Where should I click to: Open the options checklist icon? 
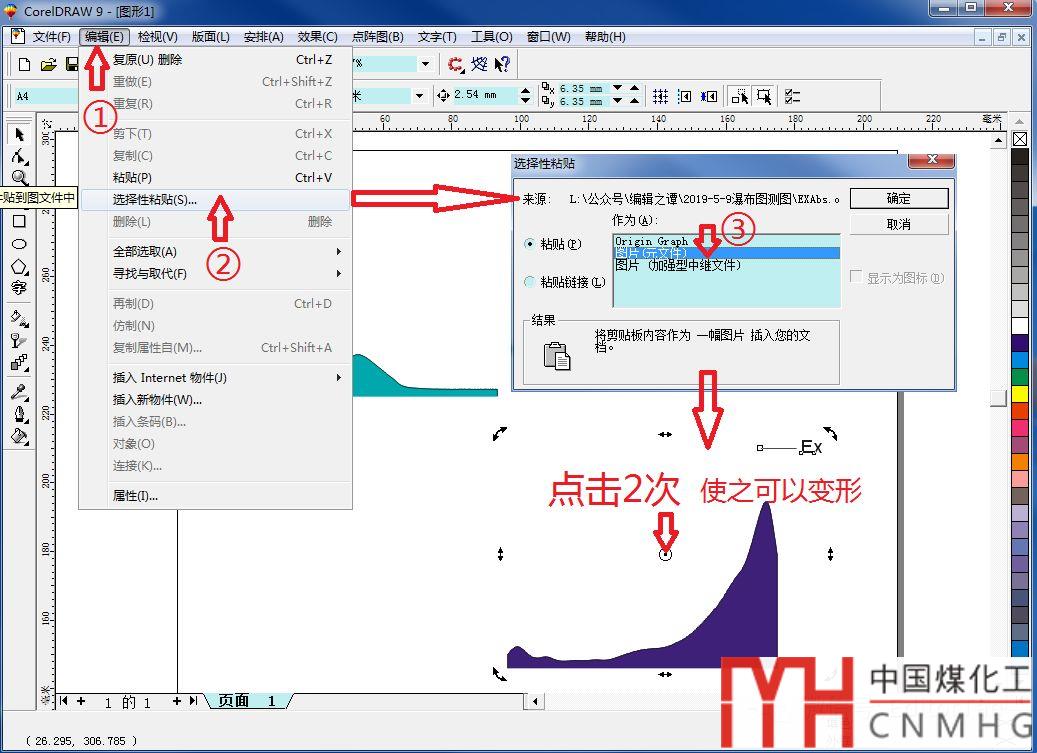point(793,96)
